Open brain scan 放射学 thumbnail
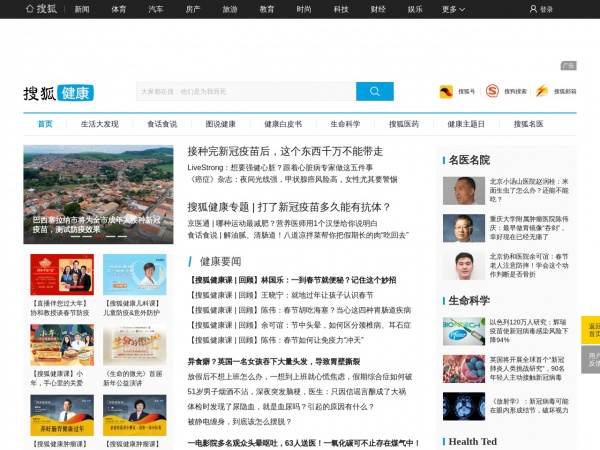600x450 pixels. pos(464,406)
